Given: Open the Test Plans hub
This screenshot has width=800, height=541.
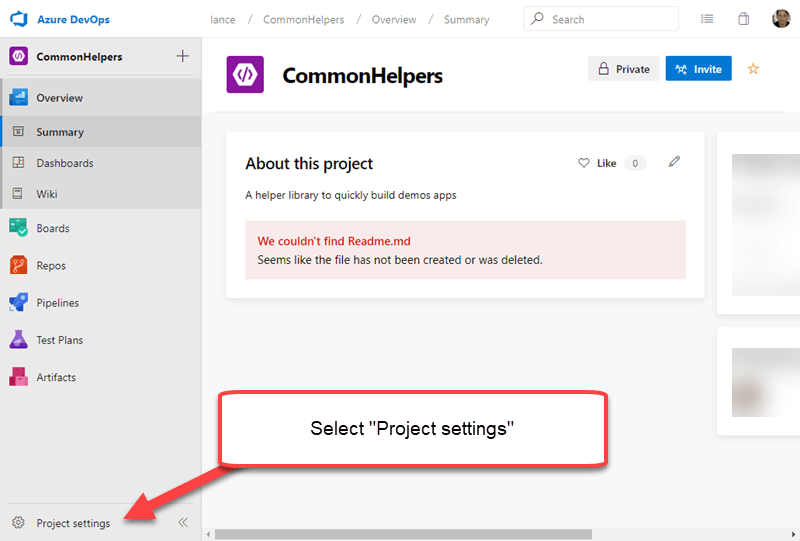Looking at the screenshot, I should point(101,340).
